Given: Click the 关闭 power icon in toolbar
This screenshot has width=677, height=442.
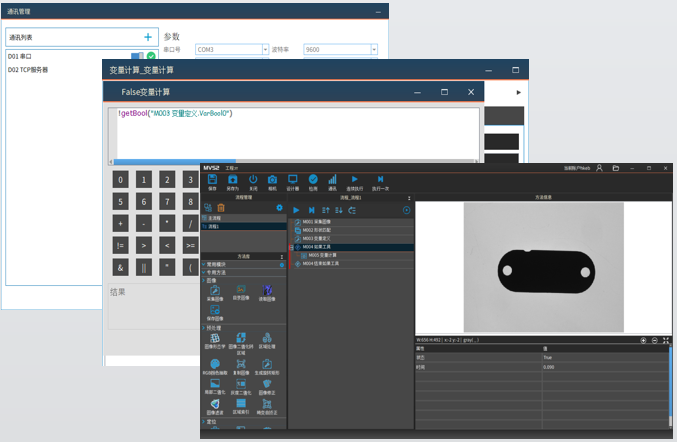Looking at the screenshot, I should tap(252, 181).
